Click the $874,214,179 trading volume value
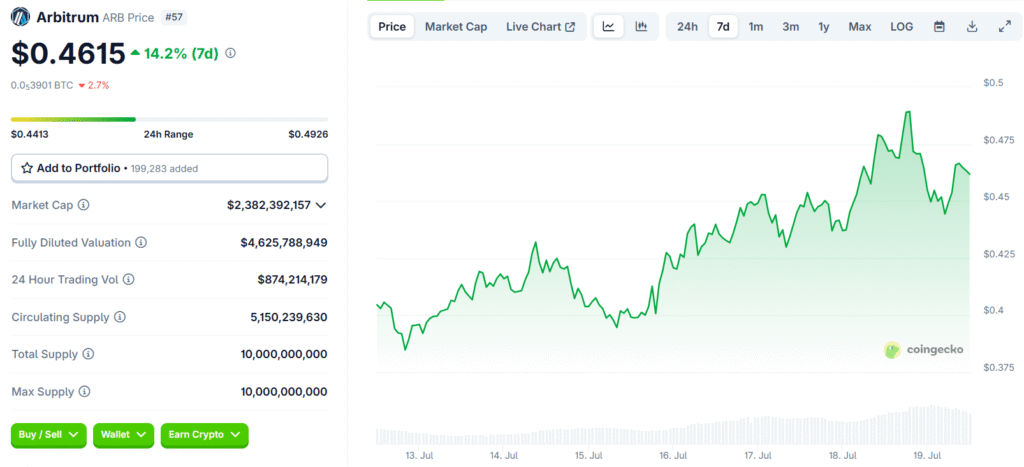 tap(293, 280)
